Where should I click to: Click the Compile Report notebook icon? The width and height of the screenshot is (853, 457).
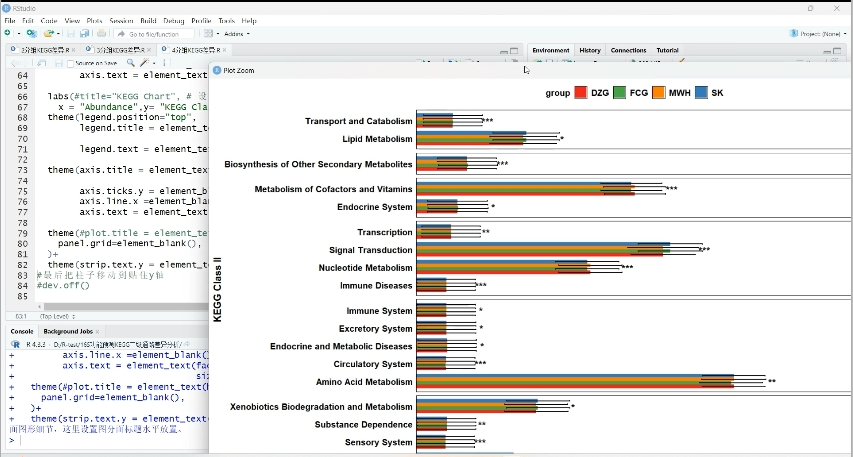[x=167, y=63]
